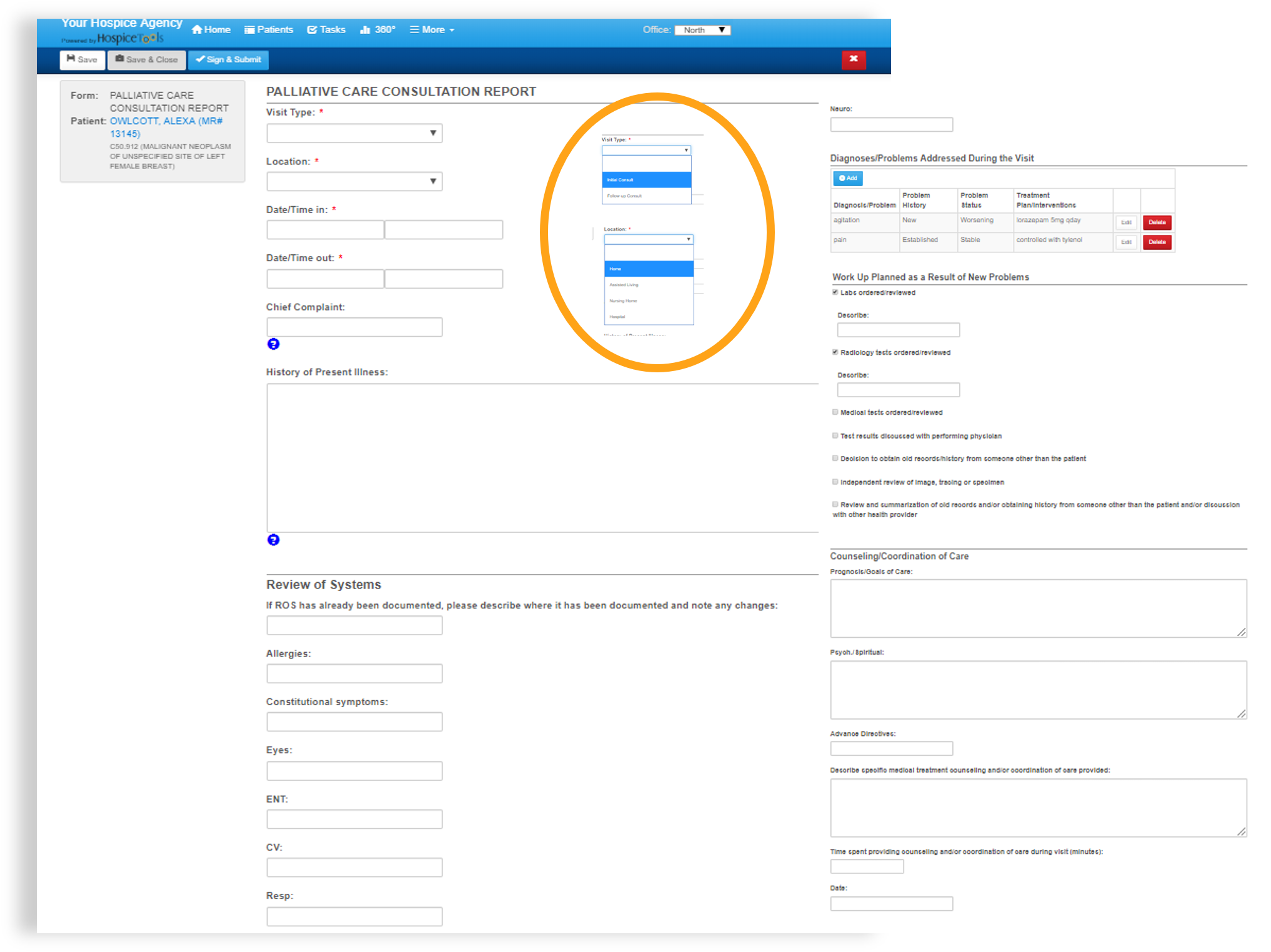Uncheck Radiology tests ordered/reviewed
This screenshot has width=1271, height=952.
click(x=835, y=352)
